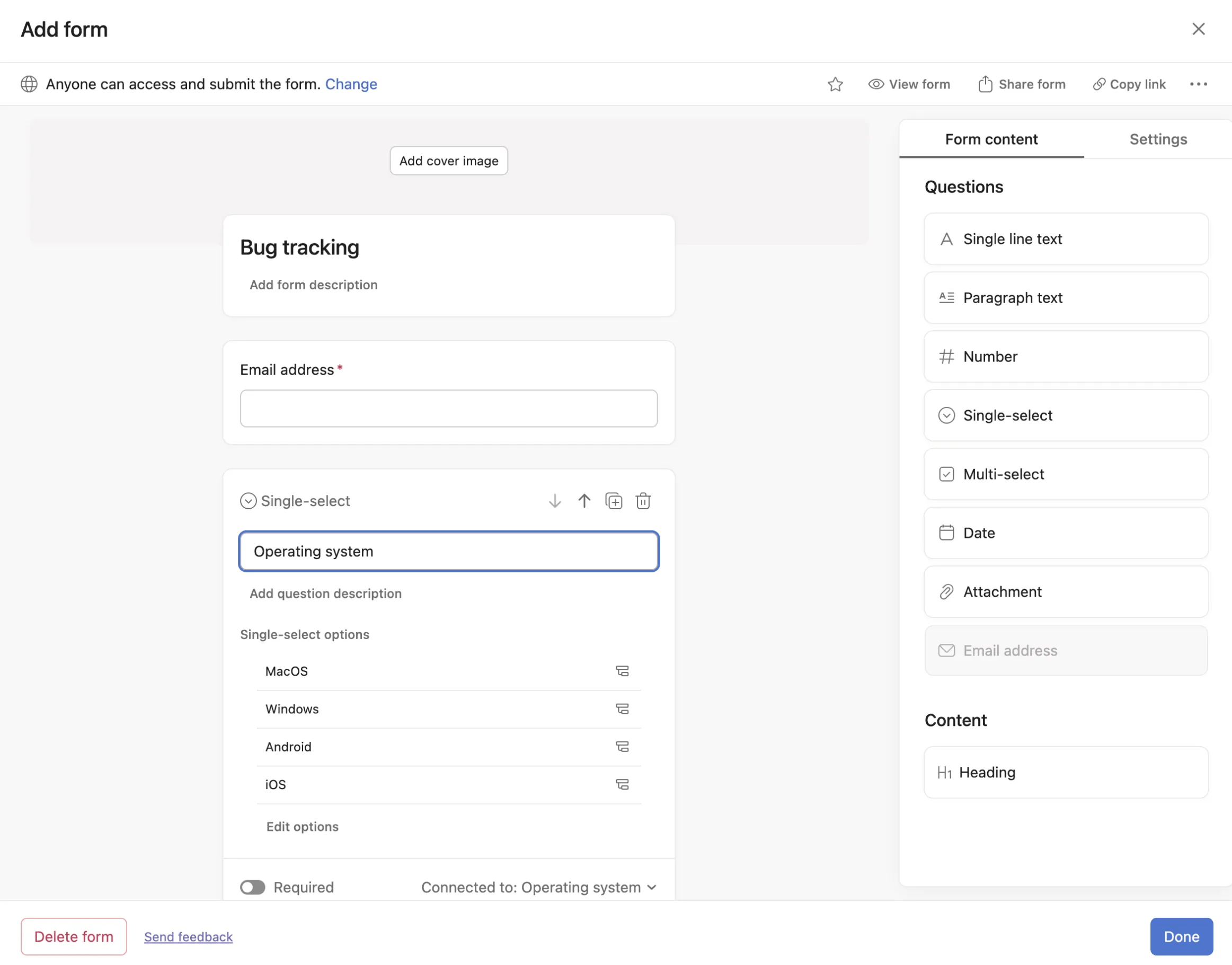Duplicate the Operating system question

[614, 501]
